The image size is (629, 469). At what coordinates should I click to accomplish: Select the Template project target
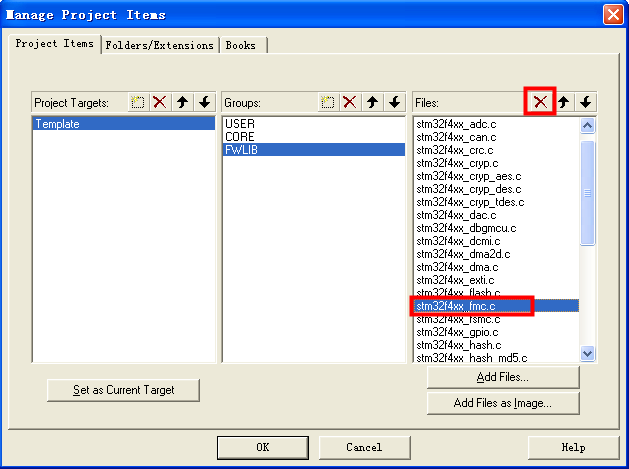pos(124,124)
